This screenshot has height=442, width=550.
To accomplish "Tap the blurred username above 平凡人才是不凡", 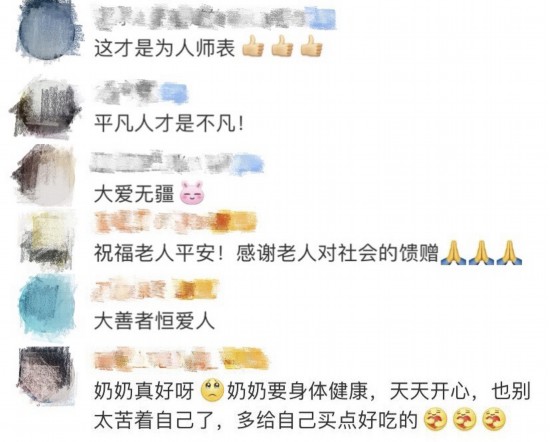I will pos(142,92).
